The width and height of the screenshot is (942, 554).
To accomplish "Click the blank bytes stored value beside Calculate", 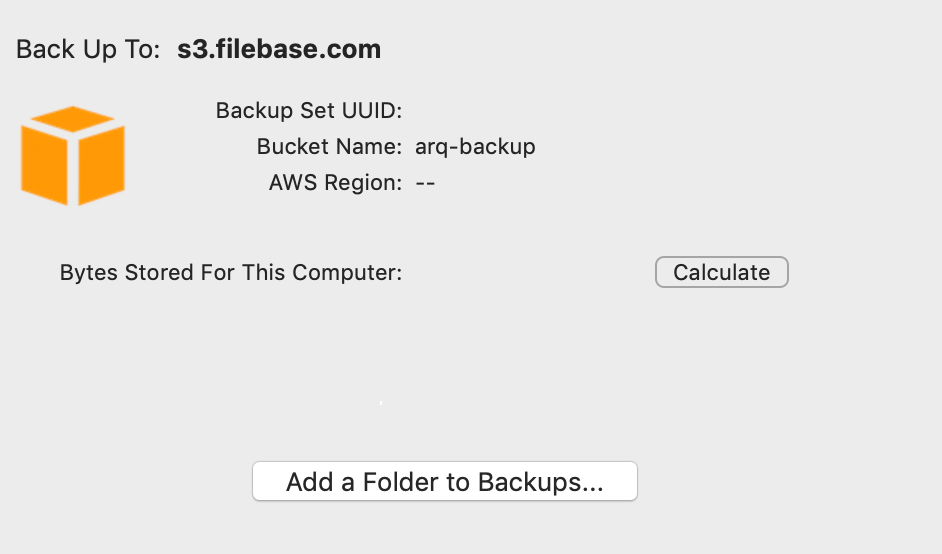I will point(525,272).
